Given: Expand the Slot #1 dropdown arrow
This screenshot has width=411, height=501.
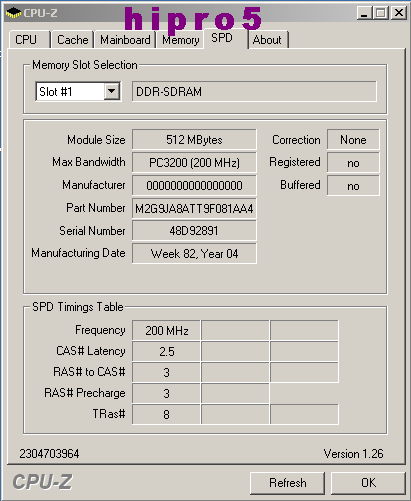Looking at the screenshot, I should [112, 91].
